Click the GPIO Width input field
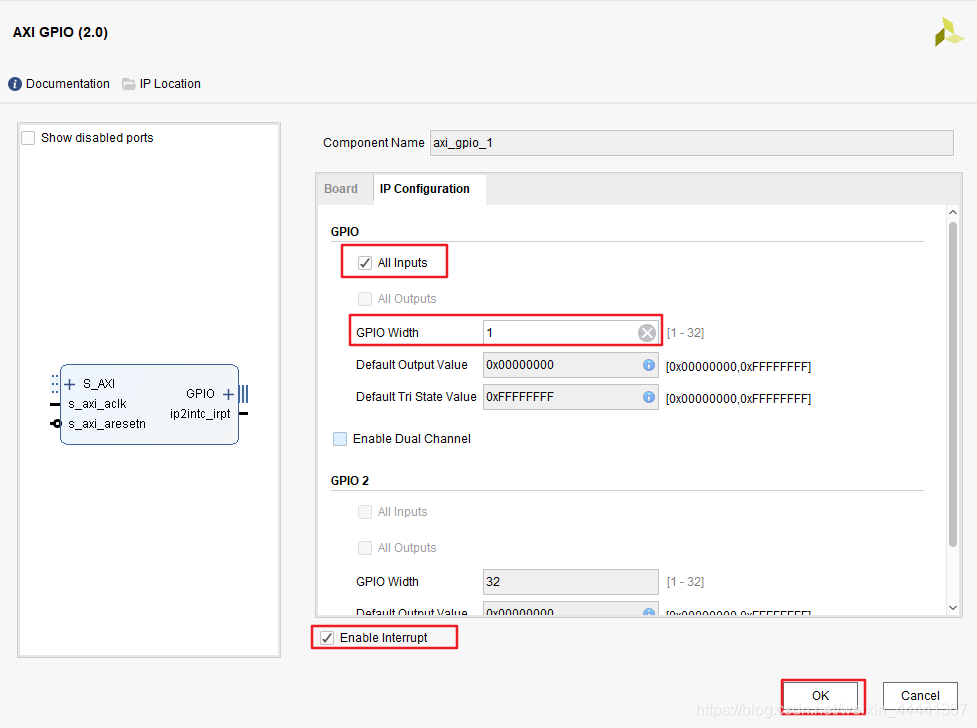 pyautogui.click(x=571, y=333)
